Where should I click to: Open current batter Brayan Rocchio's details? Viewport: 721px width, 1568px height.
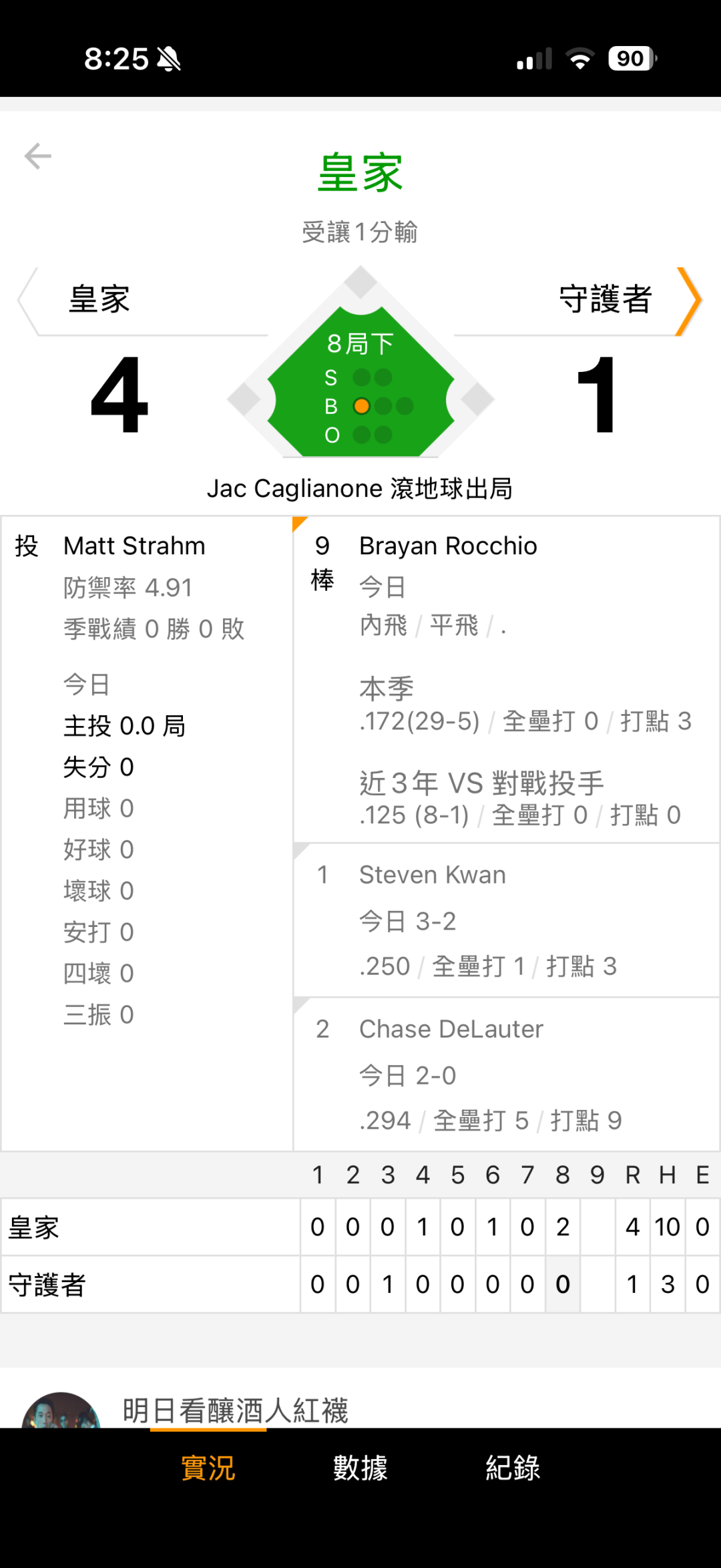(506, 678)
